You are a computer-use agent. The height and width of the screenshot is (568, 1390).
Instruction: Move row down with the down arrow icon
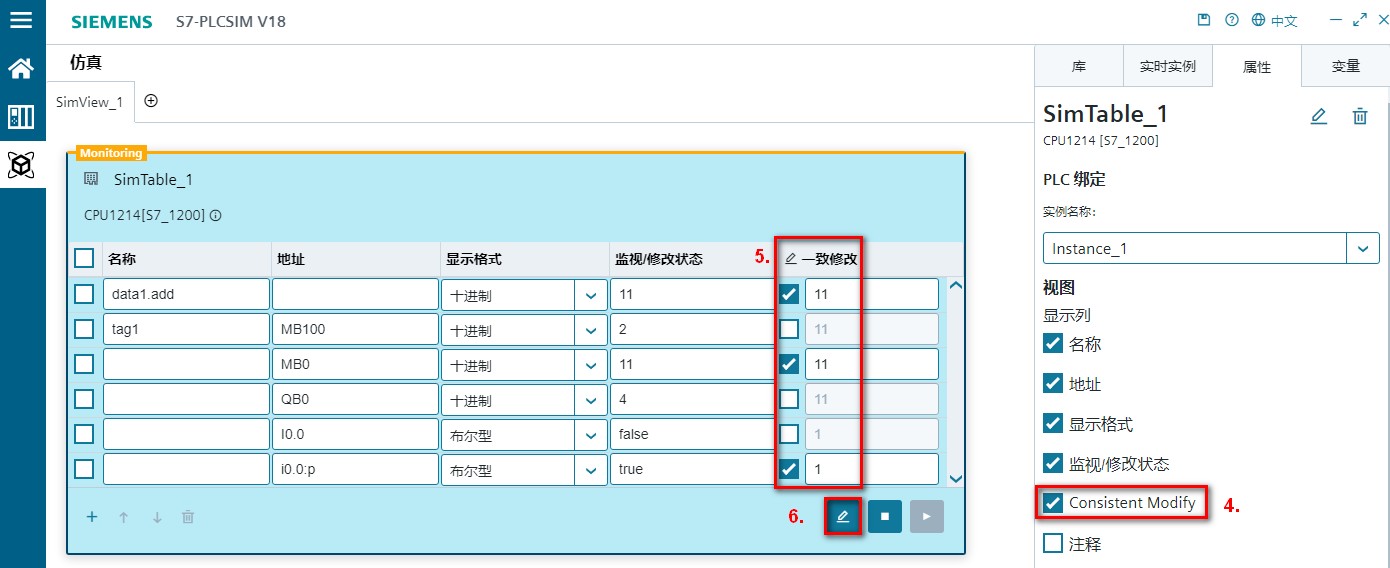157,517
